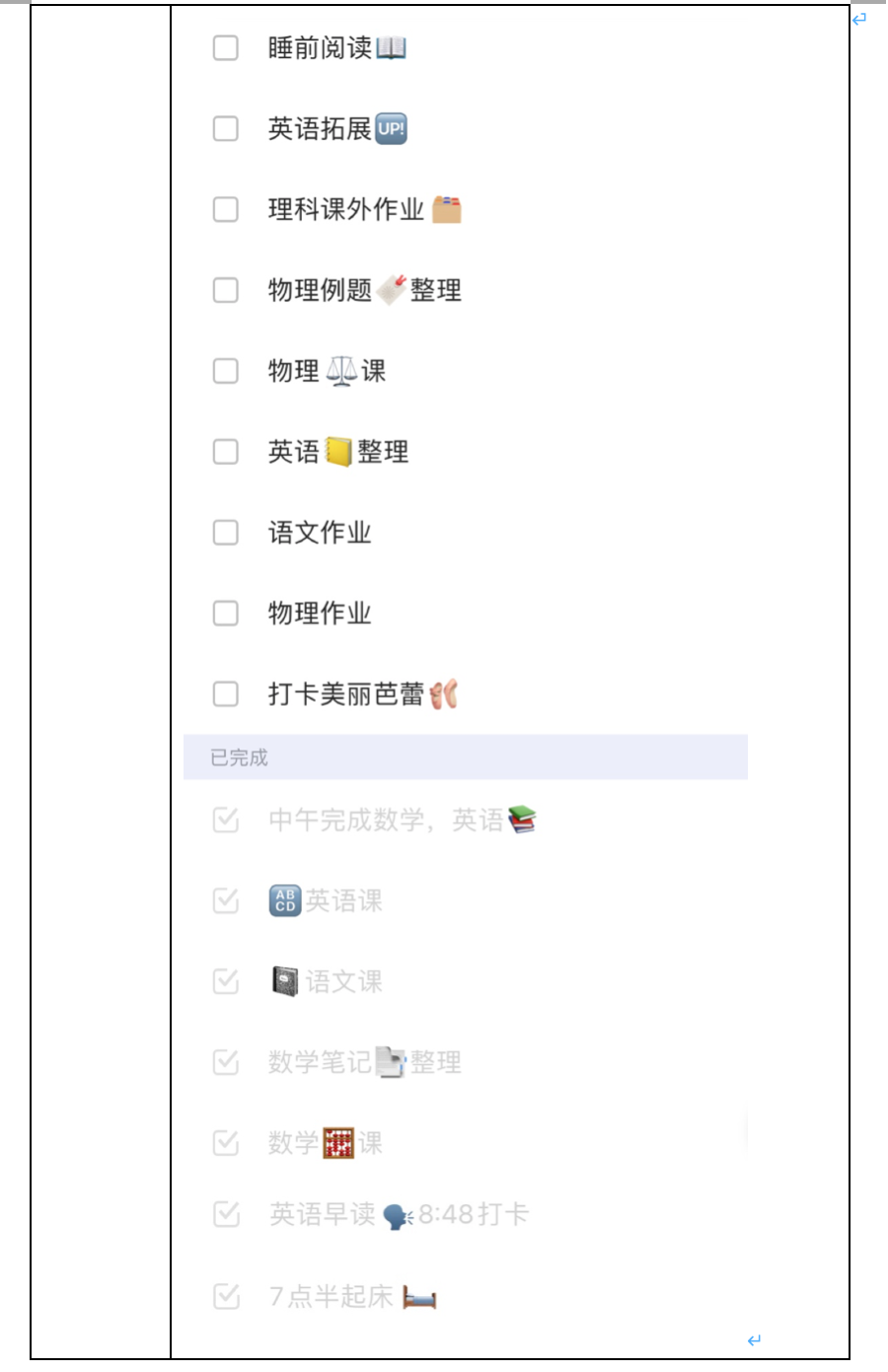Check the 睡前阅读 task checkbox
This screenshot has width=888, height=1372.
[226, 47]
